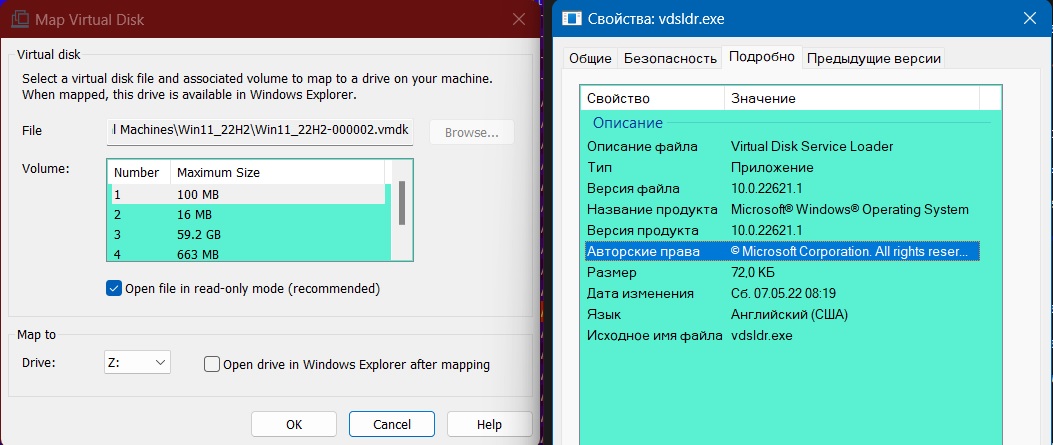The height and width of the screenshot is (445, 1053).
Task: Open the Предыдущие версии tab
Action: click(874, 58)
